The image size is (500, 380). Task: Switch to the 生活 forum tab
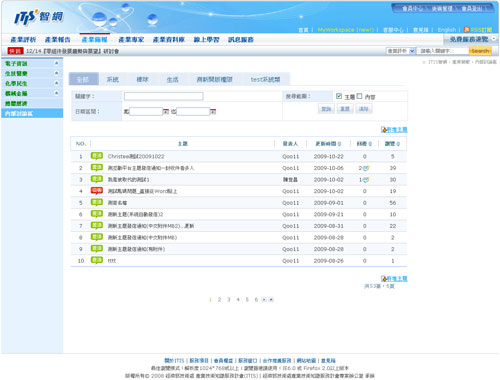172,79
